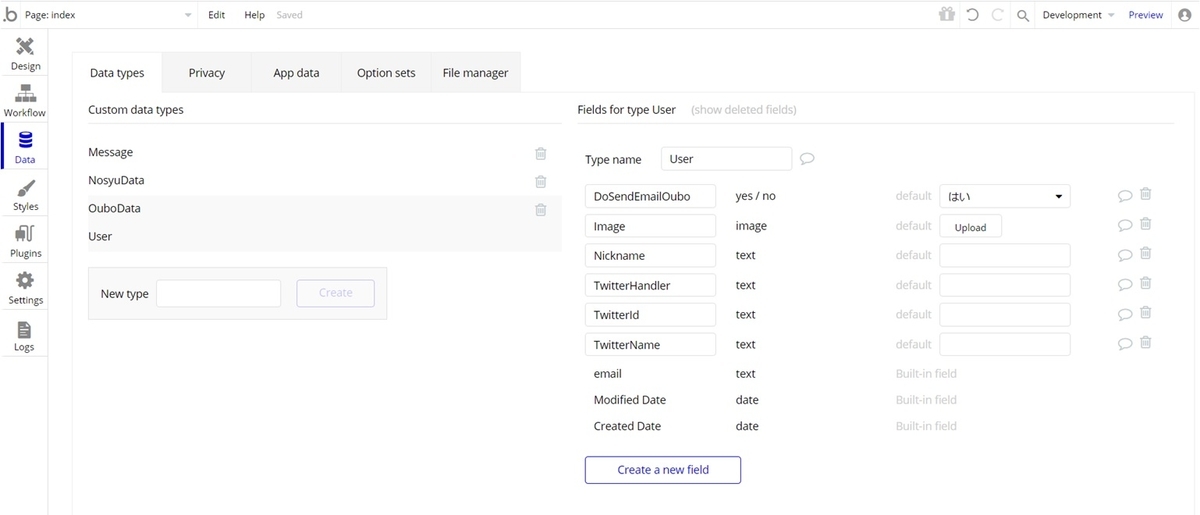Open the Settings gear in sidebar

(25, 281)
